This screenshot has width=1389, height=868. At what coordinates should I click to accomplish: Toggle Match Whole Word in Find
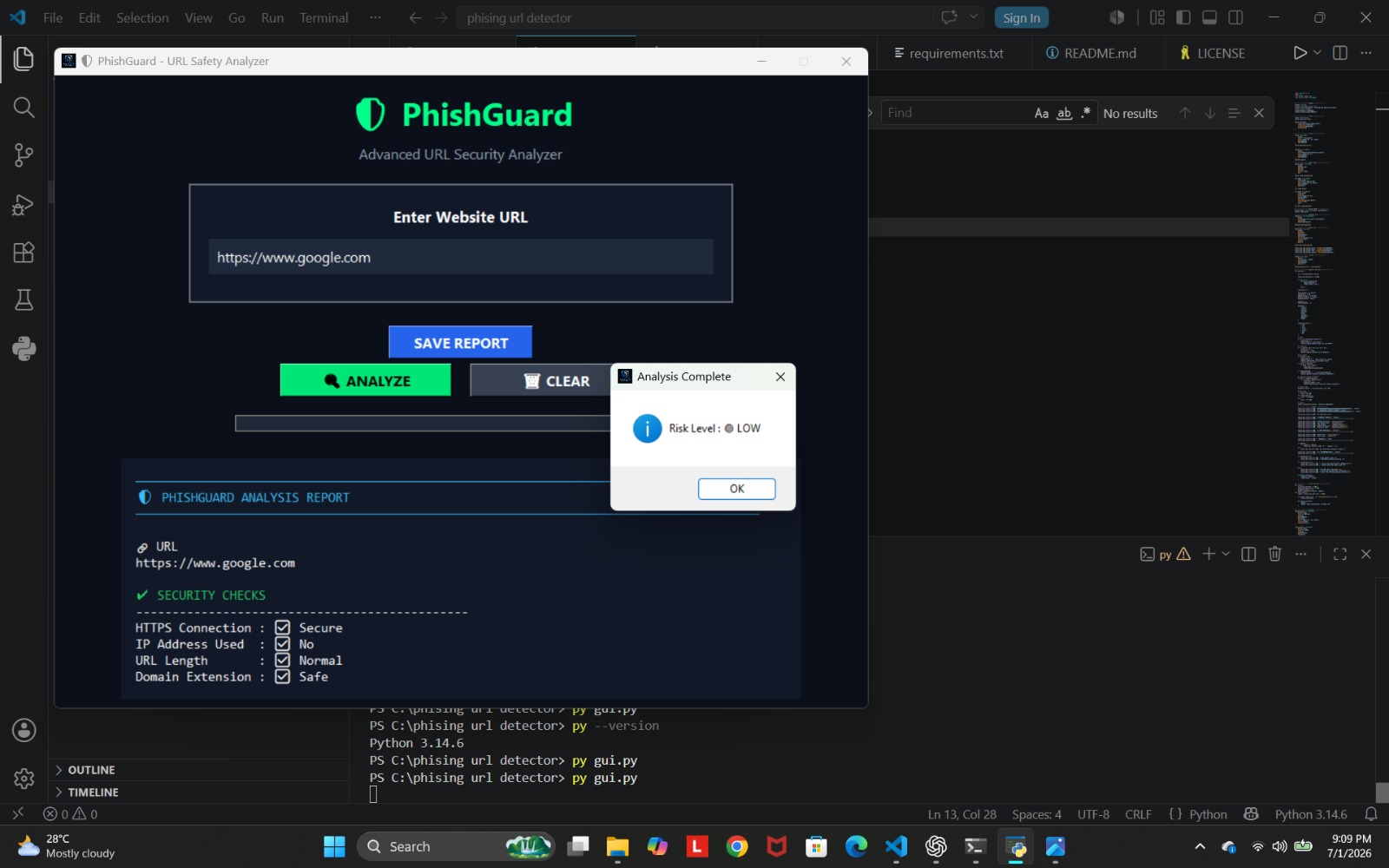pyautogui.click(x=1064, y=113)
